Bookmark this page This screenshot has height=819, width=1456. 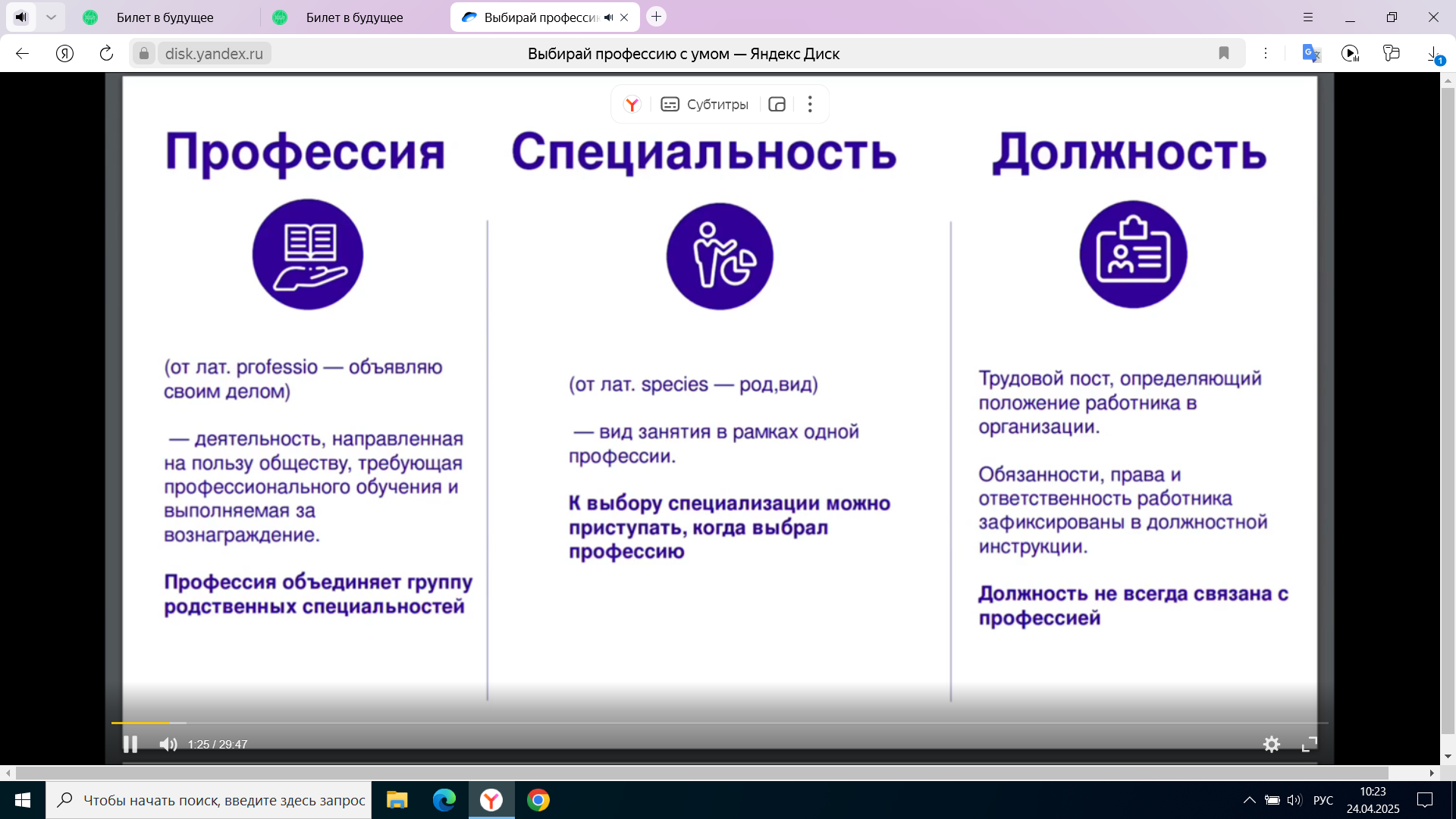1223,53
